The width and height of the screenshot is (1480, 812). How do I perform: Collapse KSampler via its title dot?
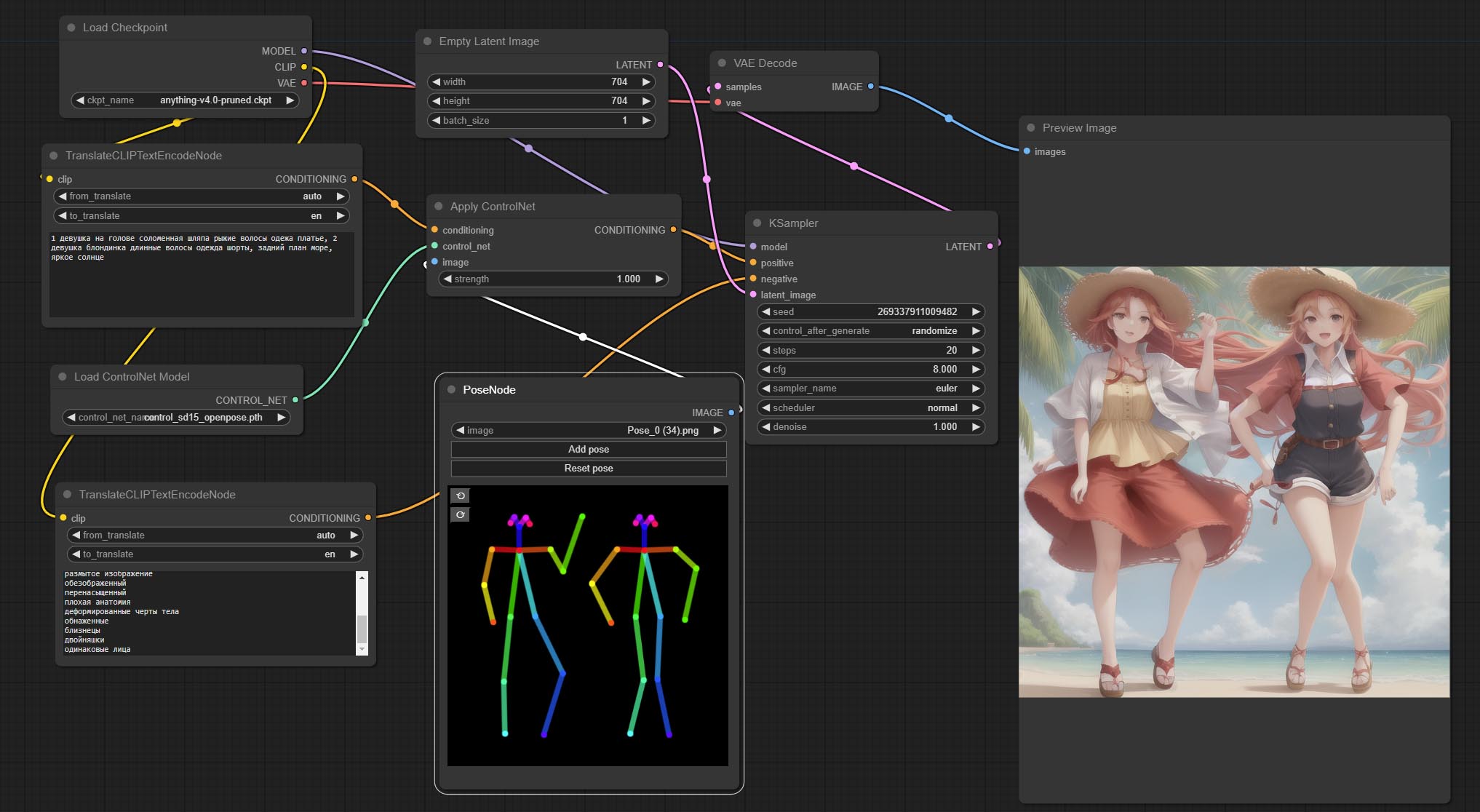[757, 223]
